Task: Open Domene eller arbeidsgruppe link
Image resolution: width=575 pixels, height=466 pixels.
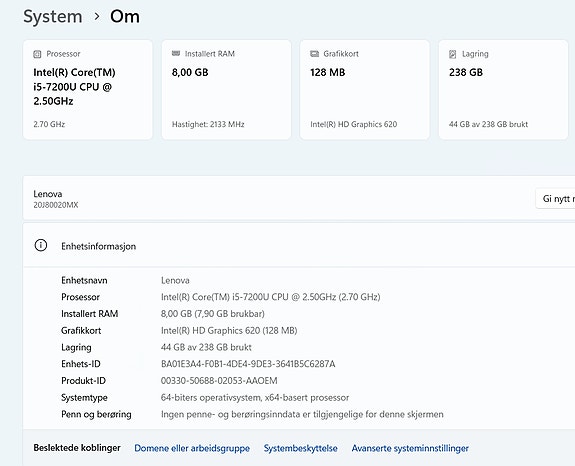Action: pyautogui.click(x=192, y=448)
